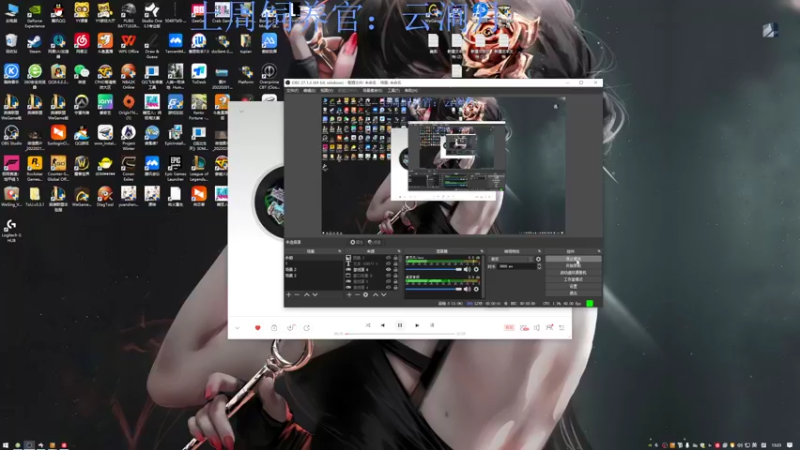Toggle lock on the image source row
The height and width of the screenshot is (450, 800).
[395, 258]
